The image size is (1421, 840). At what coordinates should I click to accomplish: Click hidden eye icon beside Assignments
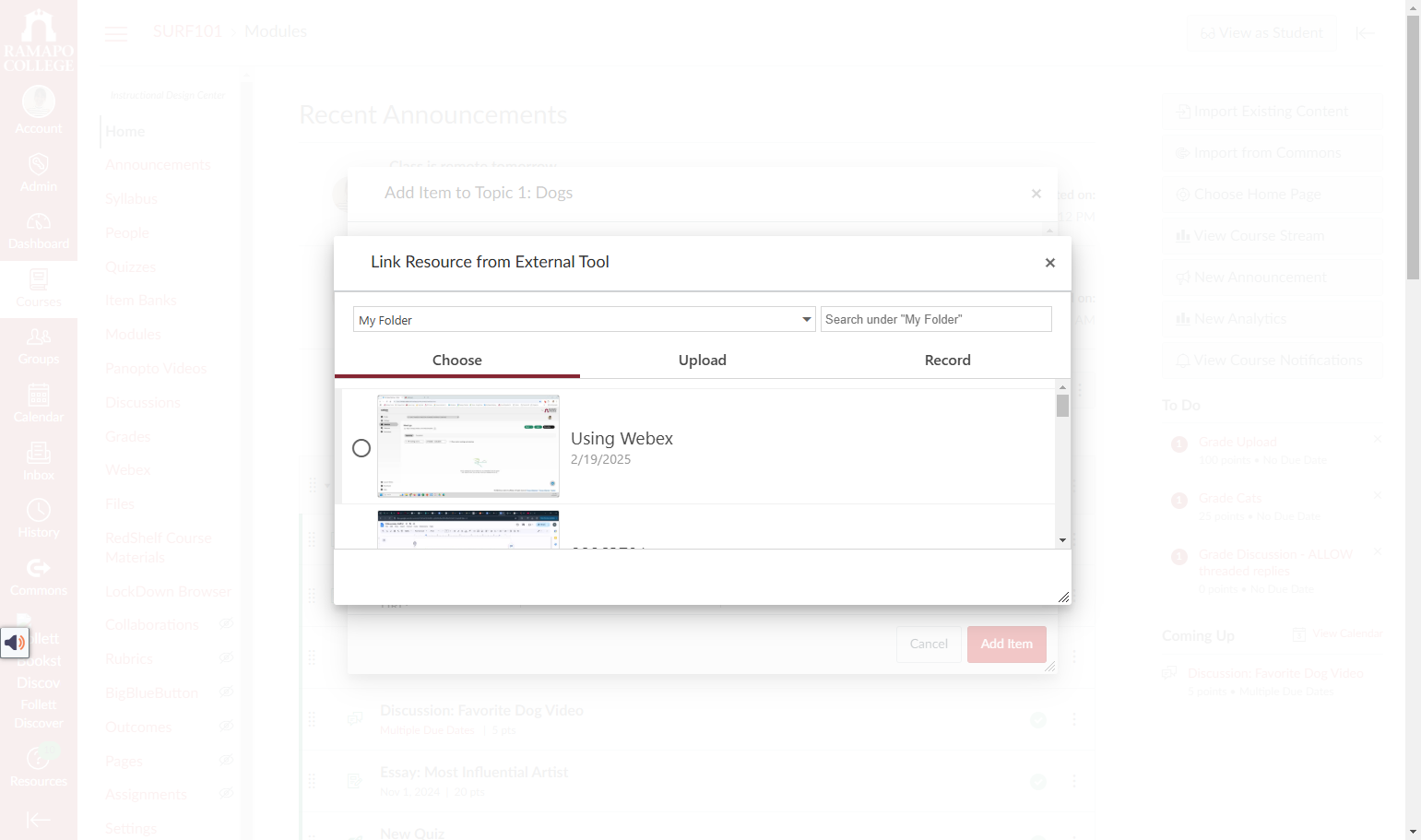coord(226,794)
